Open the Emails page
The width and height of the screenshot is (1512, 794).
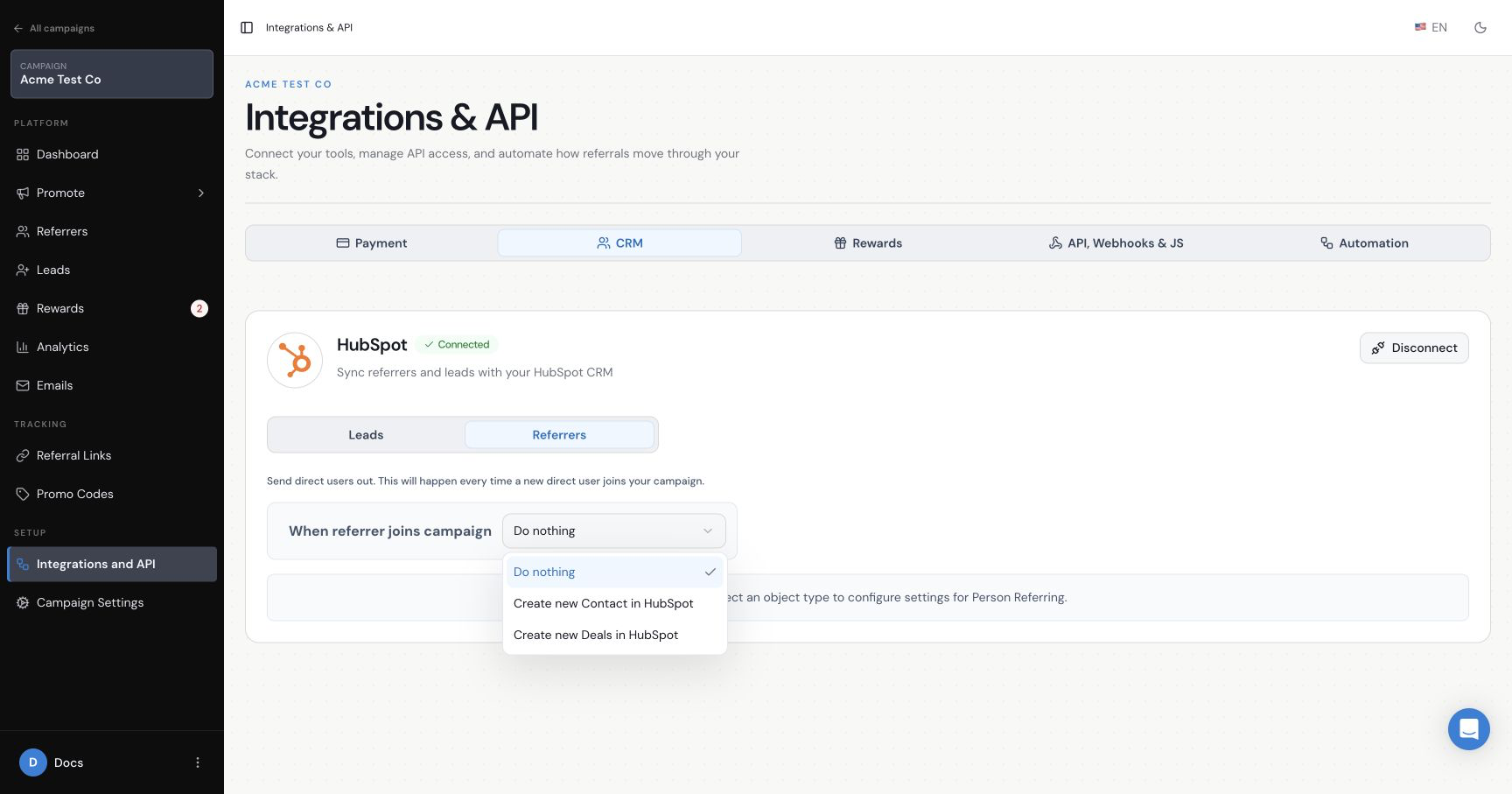click(x=112, y=385)
